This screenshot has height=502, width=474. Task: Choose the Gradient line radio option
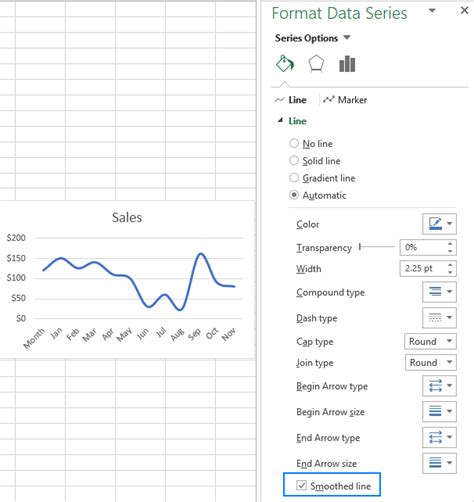294,178
